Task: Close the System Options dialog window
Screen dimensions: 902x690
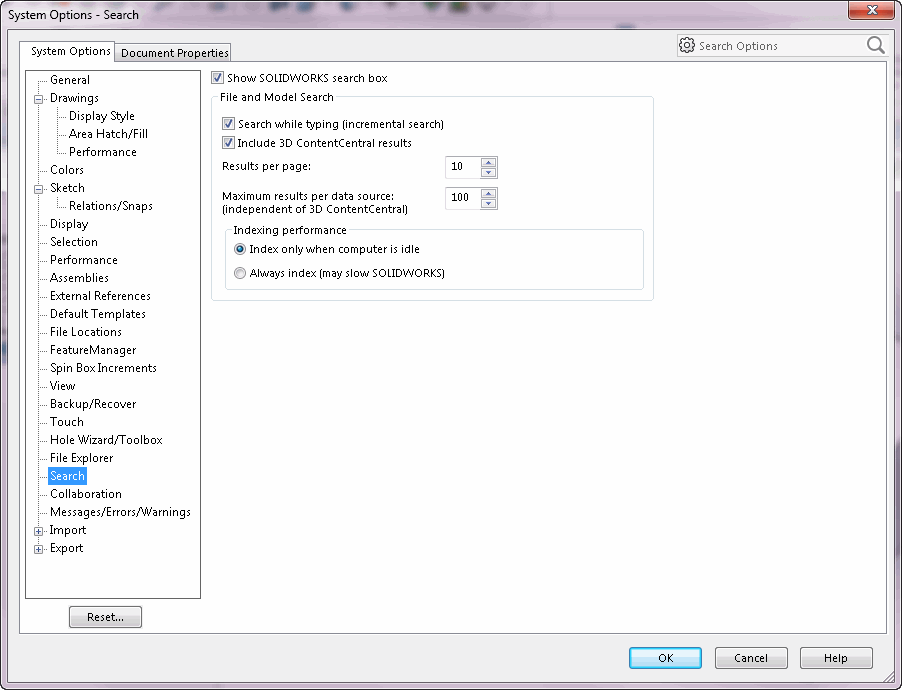Action: point(872,10)
